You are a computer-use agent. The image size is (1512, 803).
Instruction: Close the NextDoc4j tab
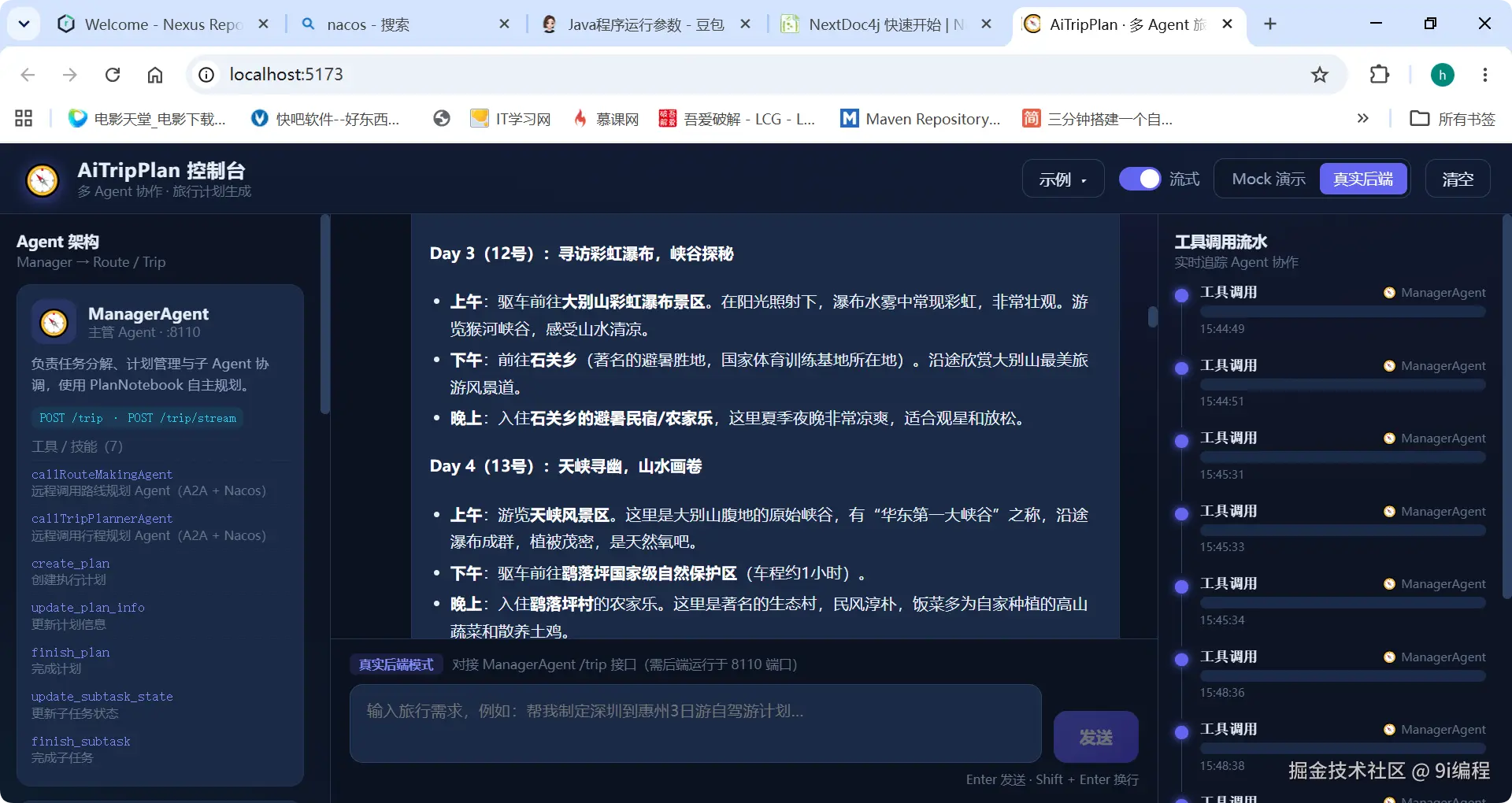[986, 24]
